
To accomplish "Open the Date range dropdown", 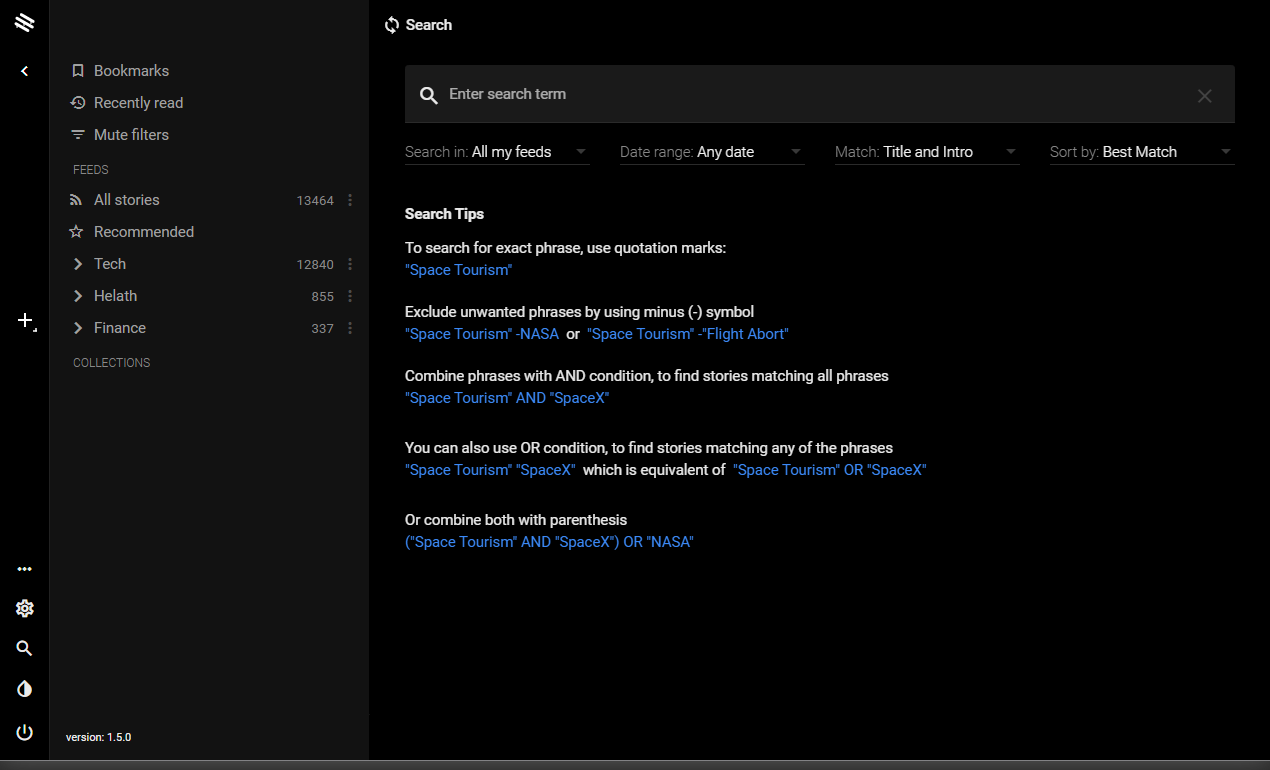I will coord(712,152).
